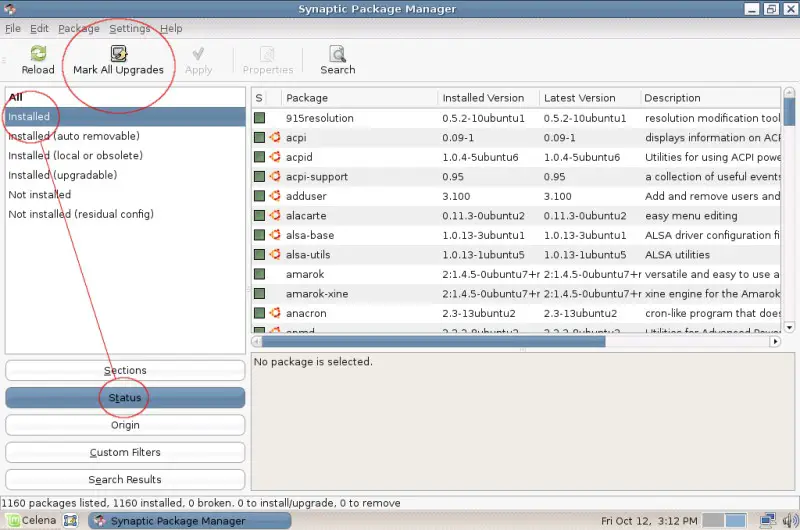Viewport: 800px width, 530px height.
Task: Click the Custom Filters button
Action: (125, 452)
